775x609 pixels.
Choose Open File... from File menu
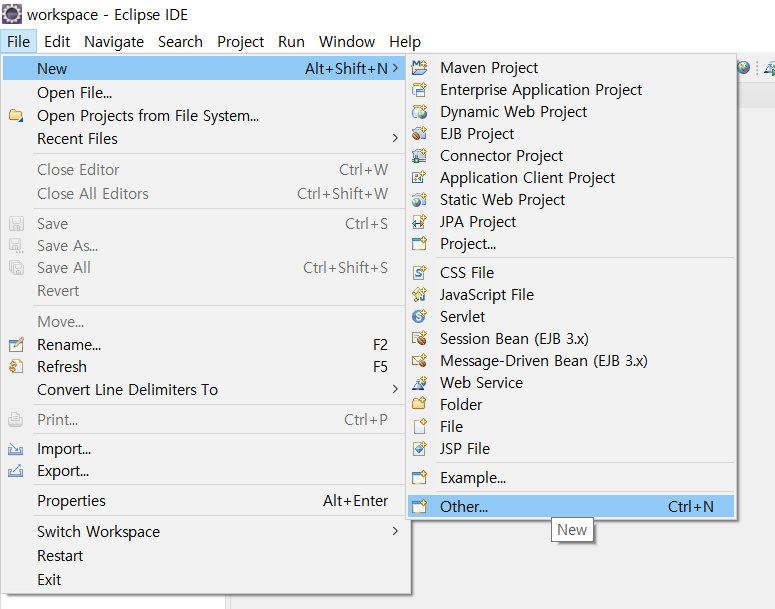point(204,92)
